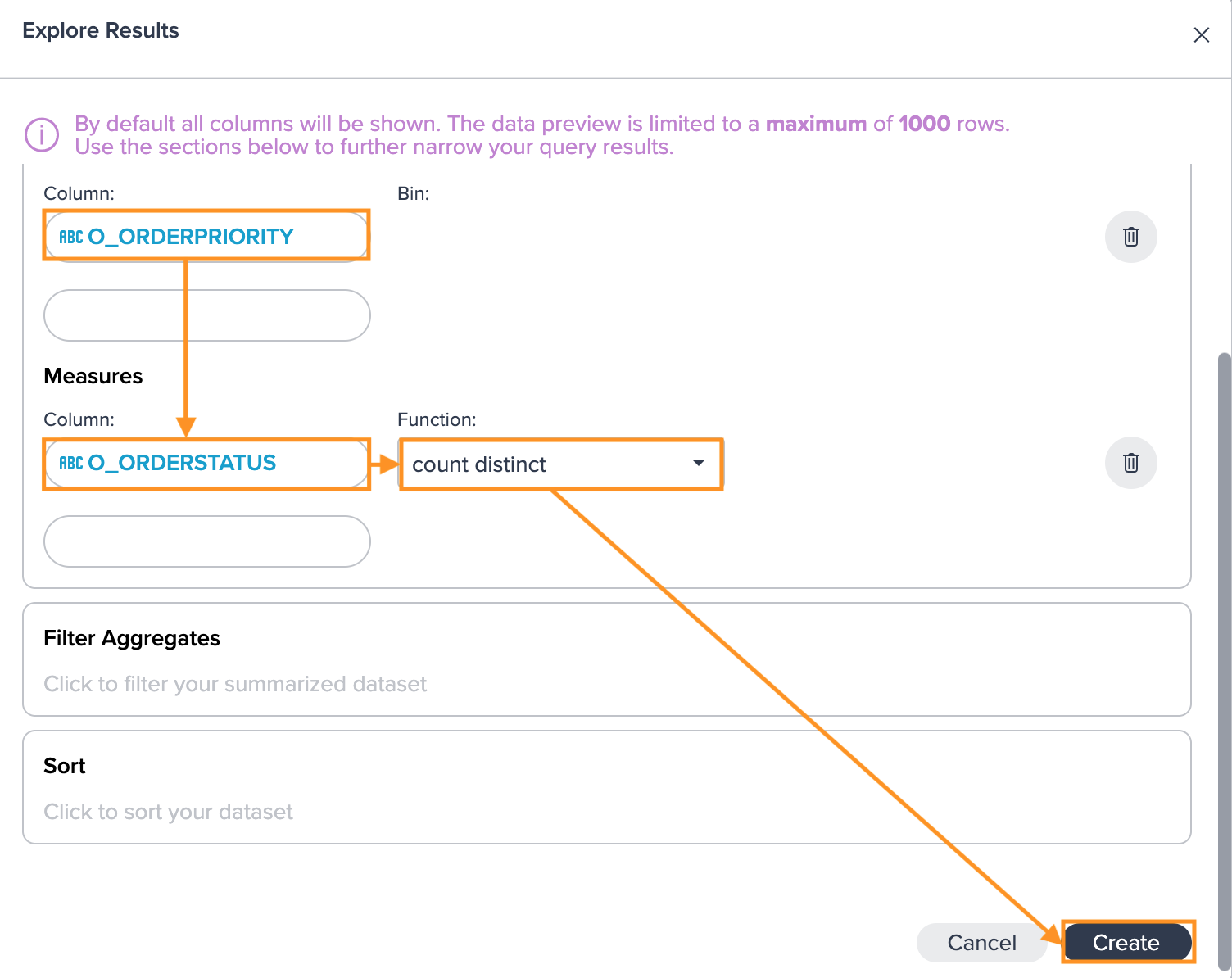Expand the Sort section
Viewport: 1232px width, 978px height.
(x=607, y=787)
